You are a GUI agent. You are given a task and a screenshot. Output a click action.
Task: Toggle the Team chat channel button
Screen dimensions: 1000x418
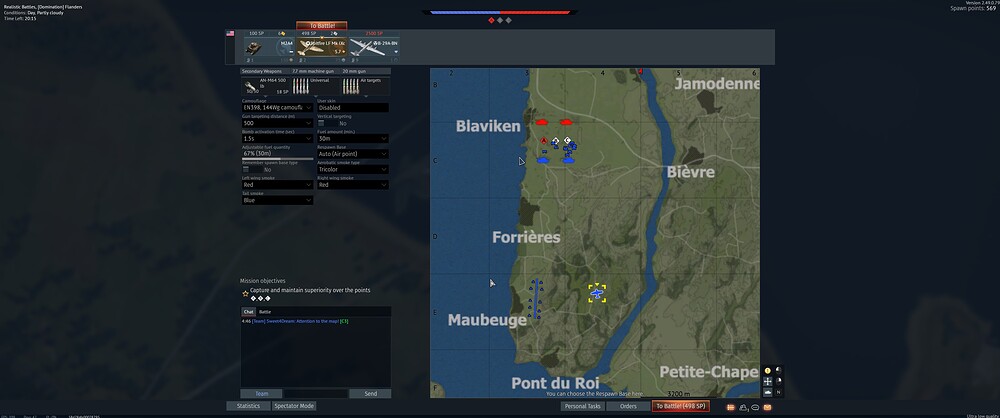point(261,393)
